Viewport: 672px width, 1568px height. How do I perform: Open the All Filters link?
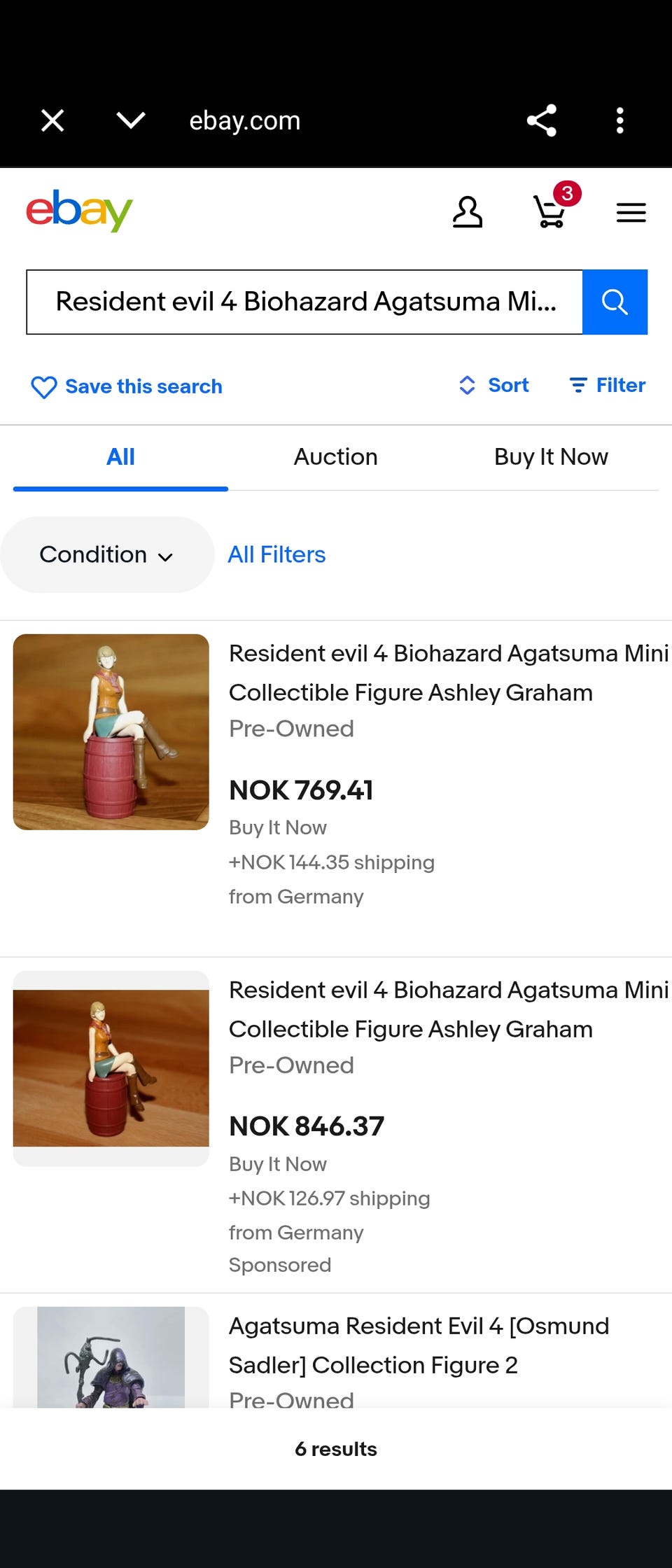coord(276,554)
